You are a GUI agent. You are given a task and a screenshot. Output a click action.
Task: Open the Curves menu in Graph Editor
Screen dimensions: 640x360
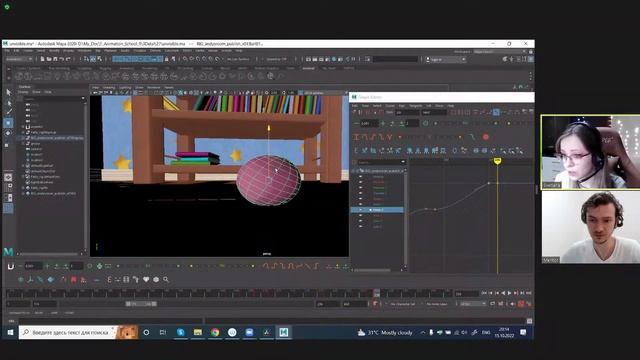coord(390,106)
